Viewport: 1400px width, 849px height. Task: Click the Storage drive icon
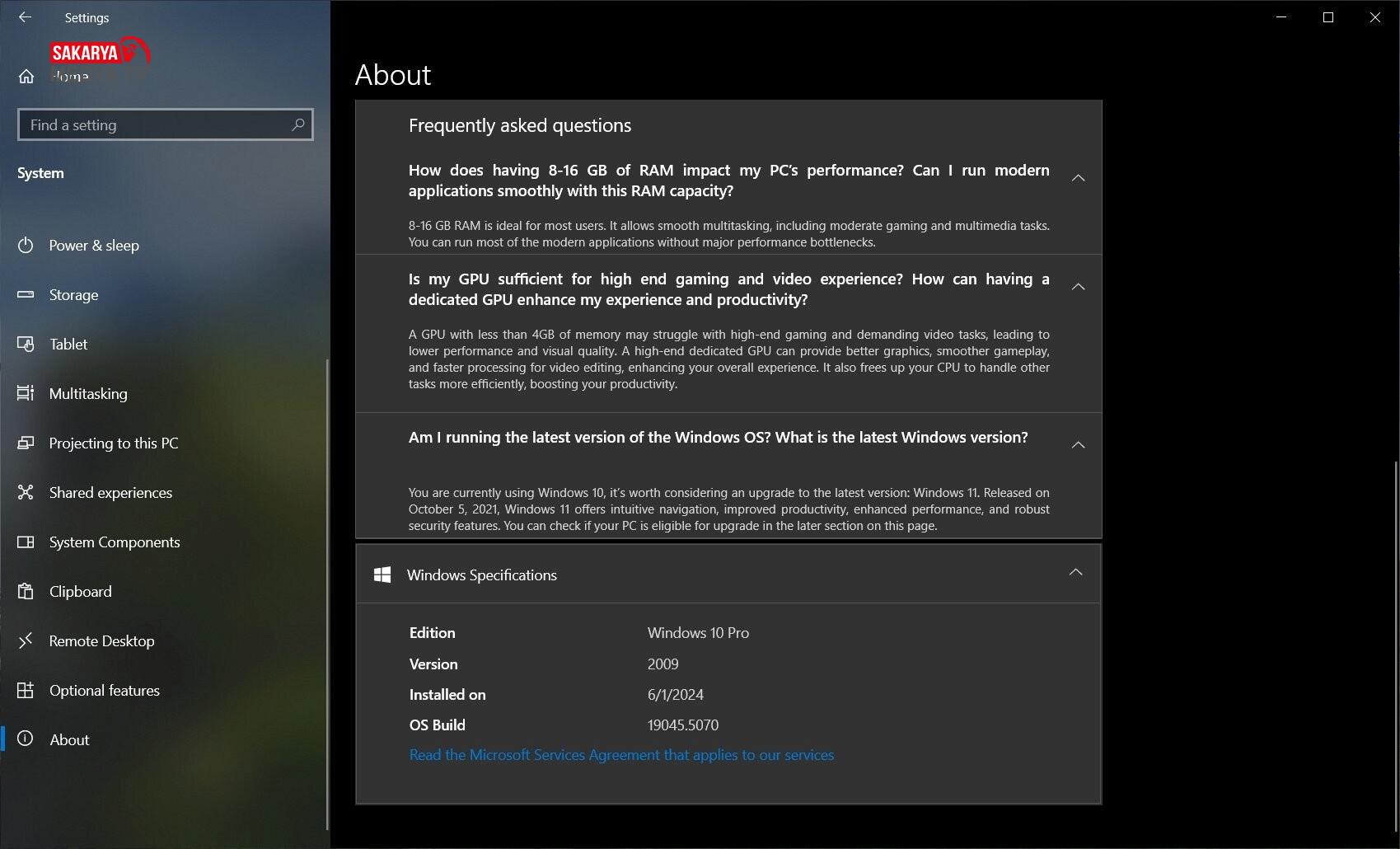coord(26,295)
